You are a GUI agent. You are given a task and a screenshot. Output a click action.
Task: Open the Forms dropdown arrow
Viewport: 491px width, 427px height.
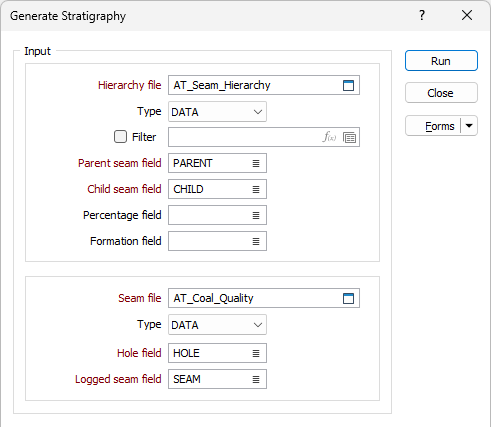pyautogui.click(x=469, y=126)
